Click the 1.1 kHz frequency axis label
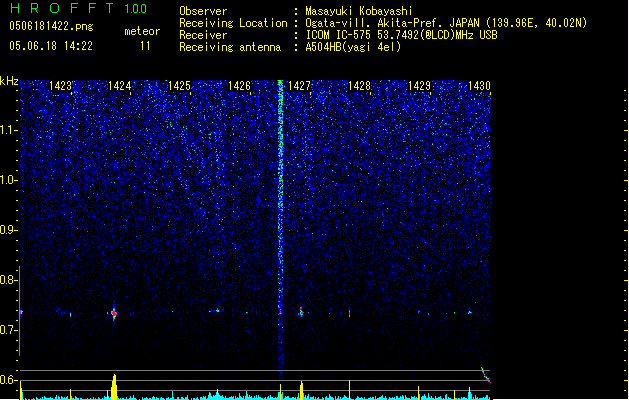Screen dimensions: 629x400 click(x=9, y=130)
